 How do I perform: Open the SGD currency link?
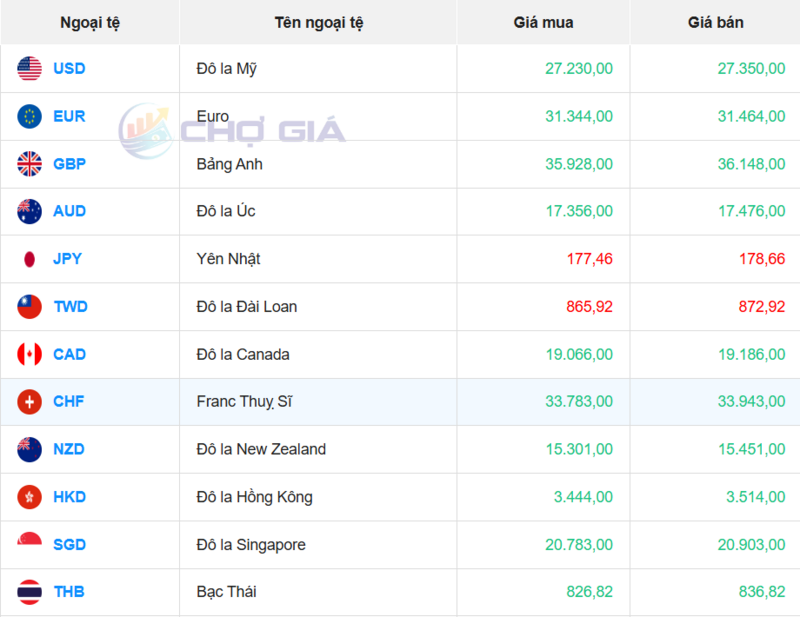click(x=69, y=545)
